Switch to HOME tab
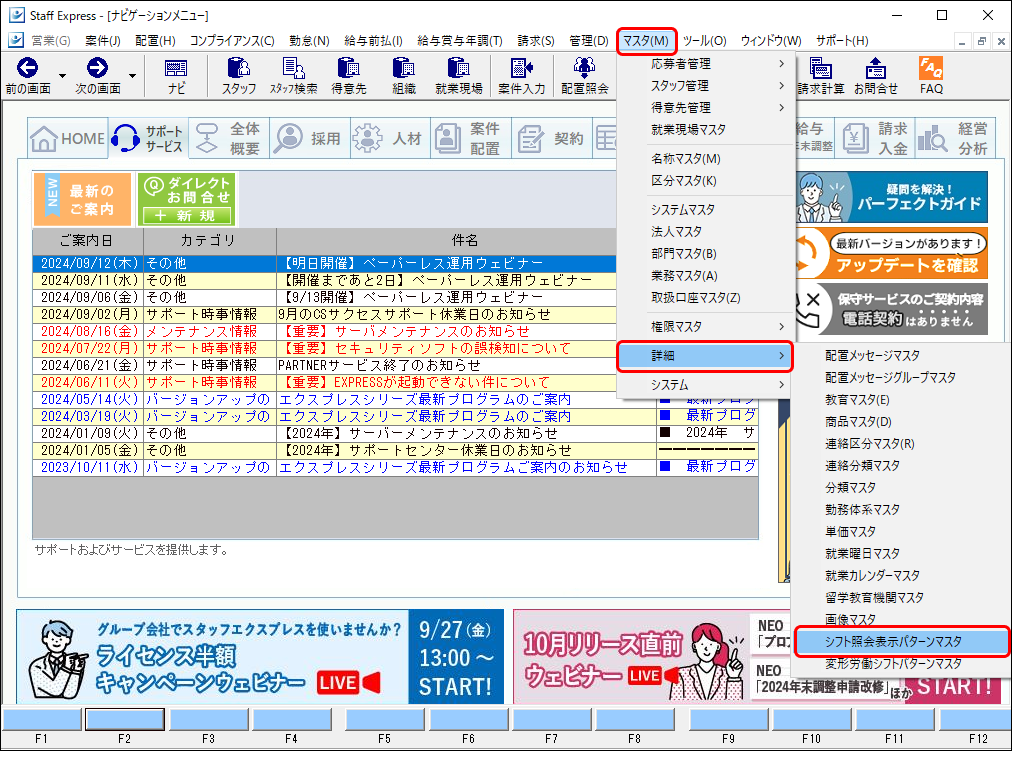The width and height of the screenshot is (1024, 768). click(68, 138)
